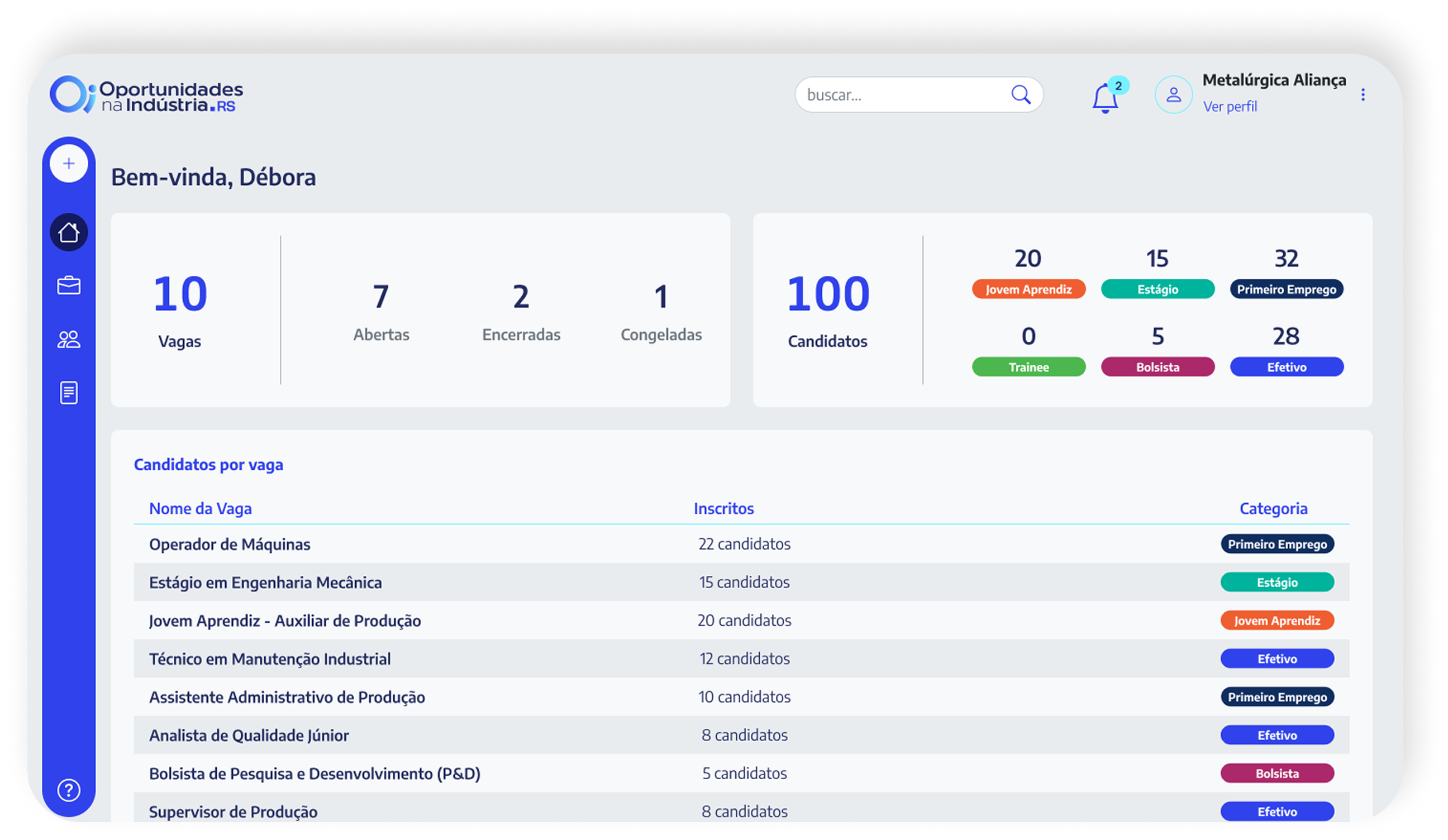Open the briefcase jobs icon
Viewport: 1448px width, 840px height.
click(x=69, y=285)
